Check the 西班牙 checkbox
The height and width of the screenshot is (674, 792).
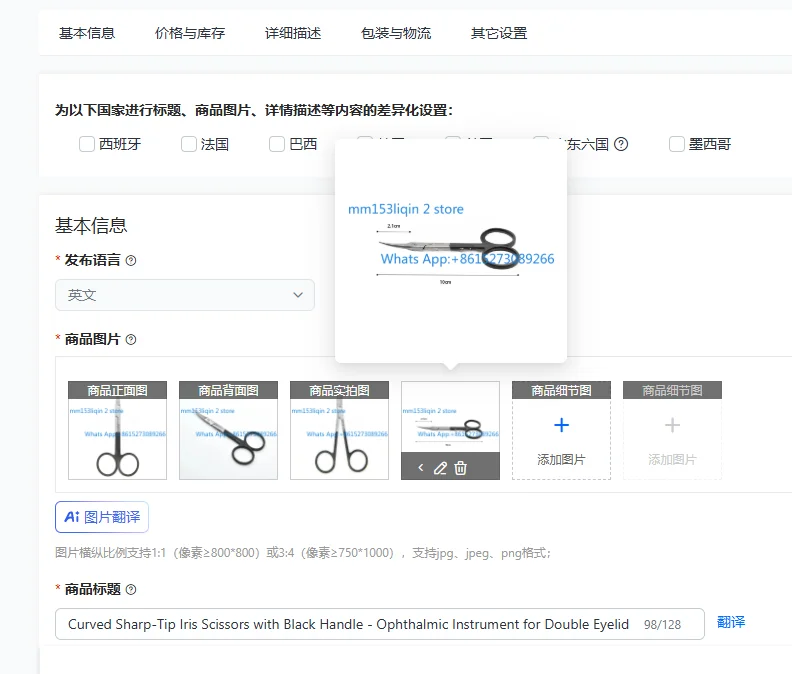[87, 144]
